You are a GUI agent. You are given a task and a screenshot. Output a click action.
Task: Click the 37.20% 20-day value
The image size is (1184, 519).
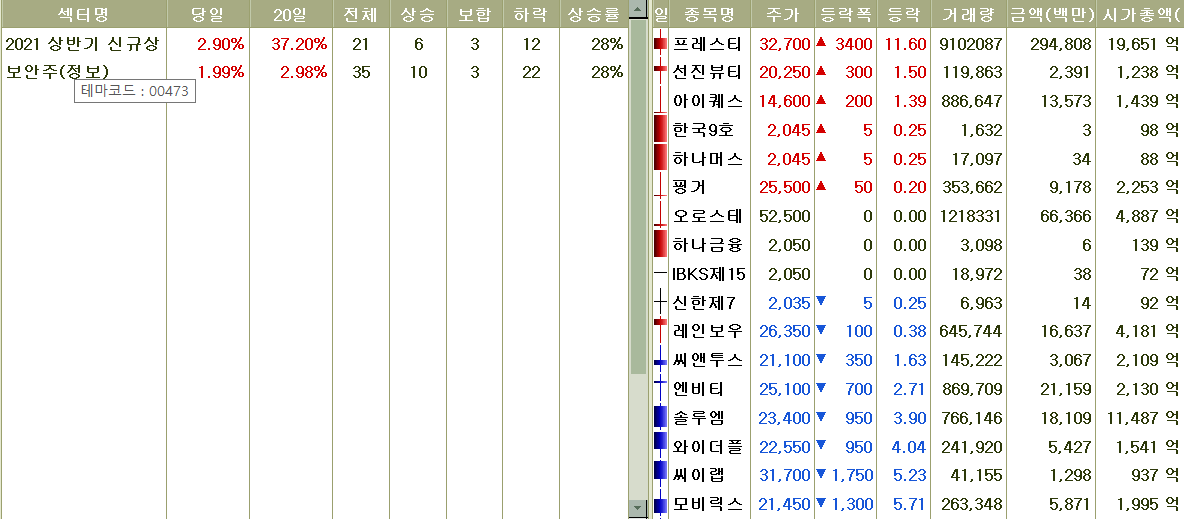[299, 44]
